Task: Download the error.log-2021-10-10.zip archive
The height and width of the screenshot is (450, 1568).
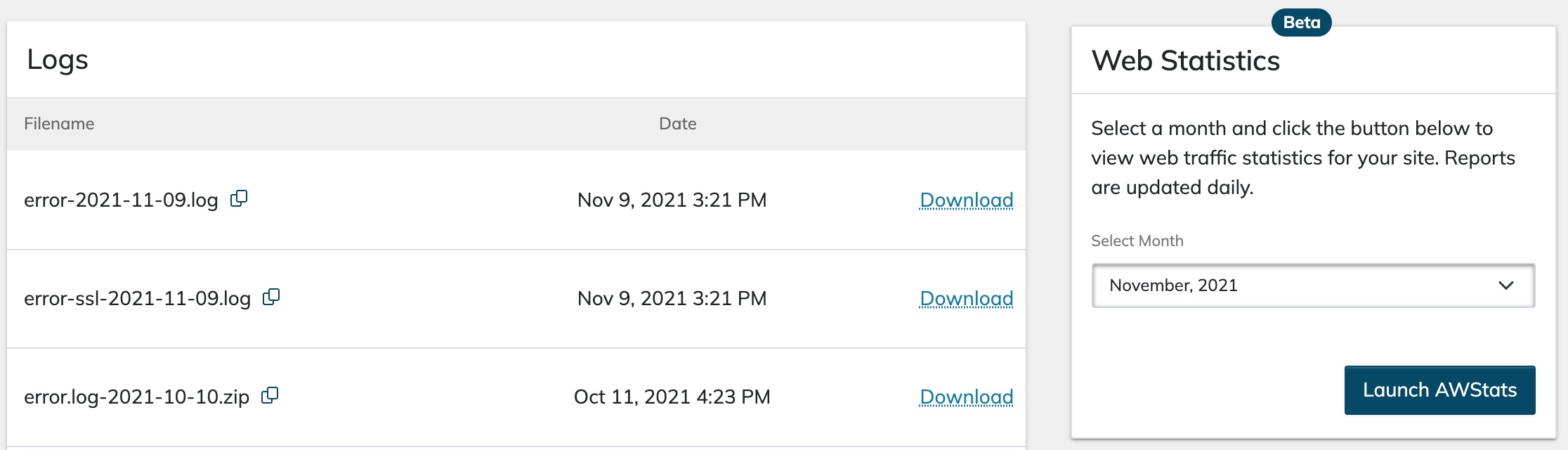Action: tap(966, 397)
